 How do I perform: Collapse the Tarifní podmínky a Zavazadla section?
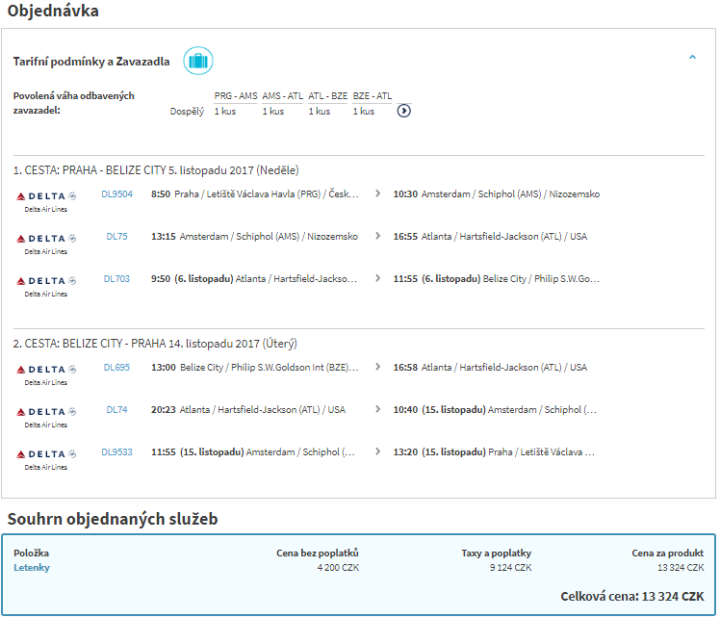point(692,58)
